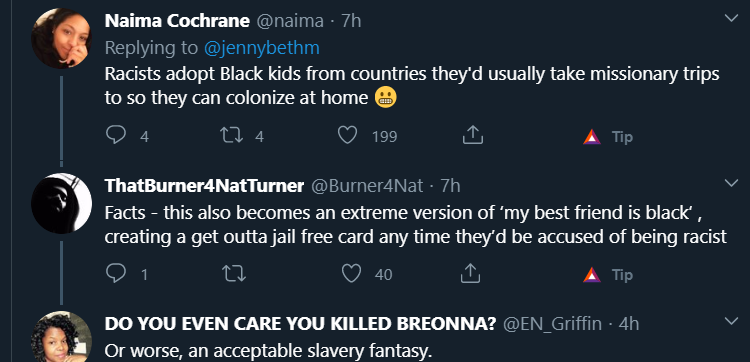Reply to Naima Cochrane's tweet

coord(115,135)
